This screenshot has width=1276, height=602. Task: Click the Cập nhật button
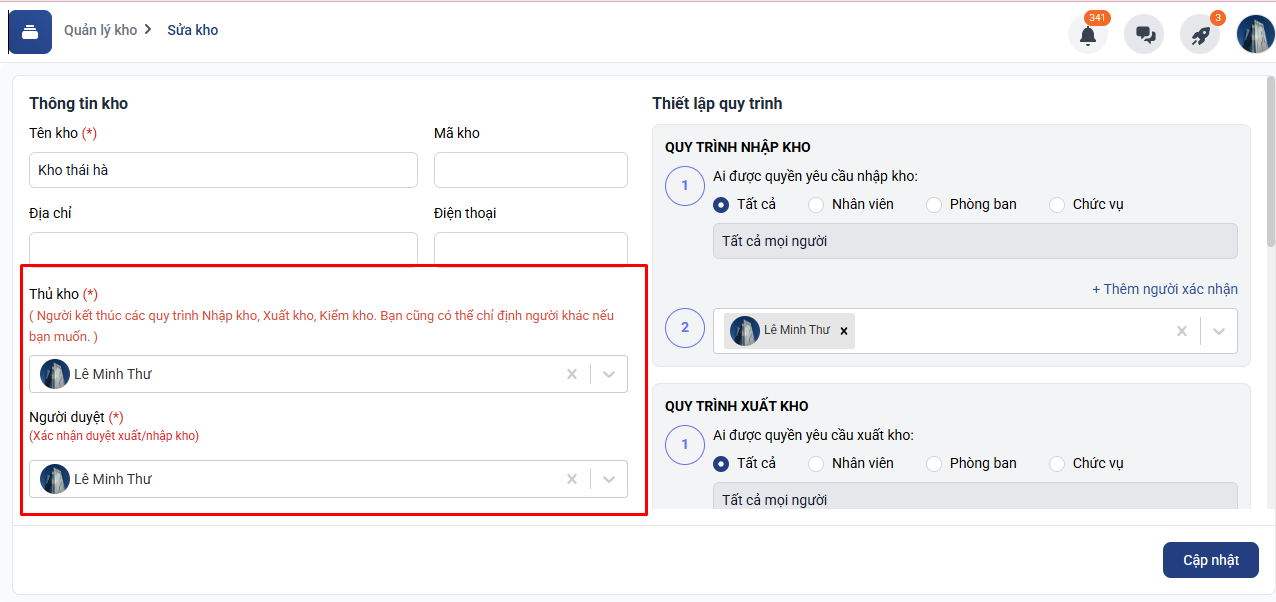coord(1210,560)
